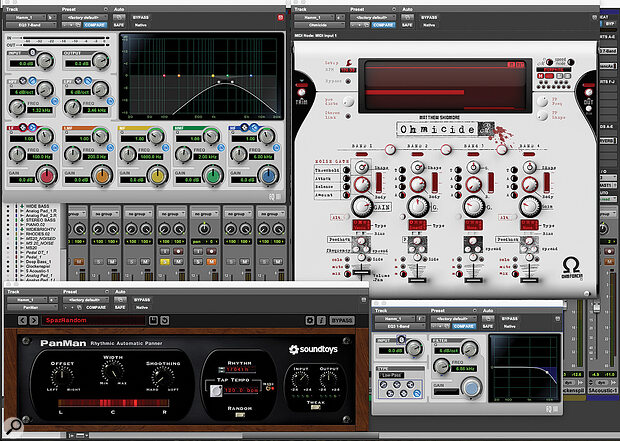This screenshot has height=441, width=620.
Task: Open Ohmicide plug-in selector dropdown
Action: click(319, 25)
